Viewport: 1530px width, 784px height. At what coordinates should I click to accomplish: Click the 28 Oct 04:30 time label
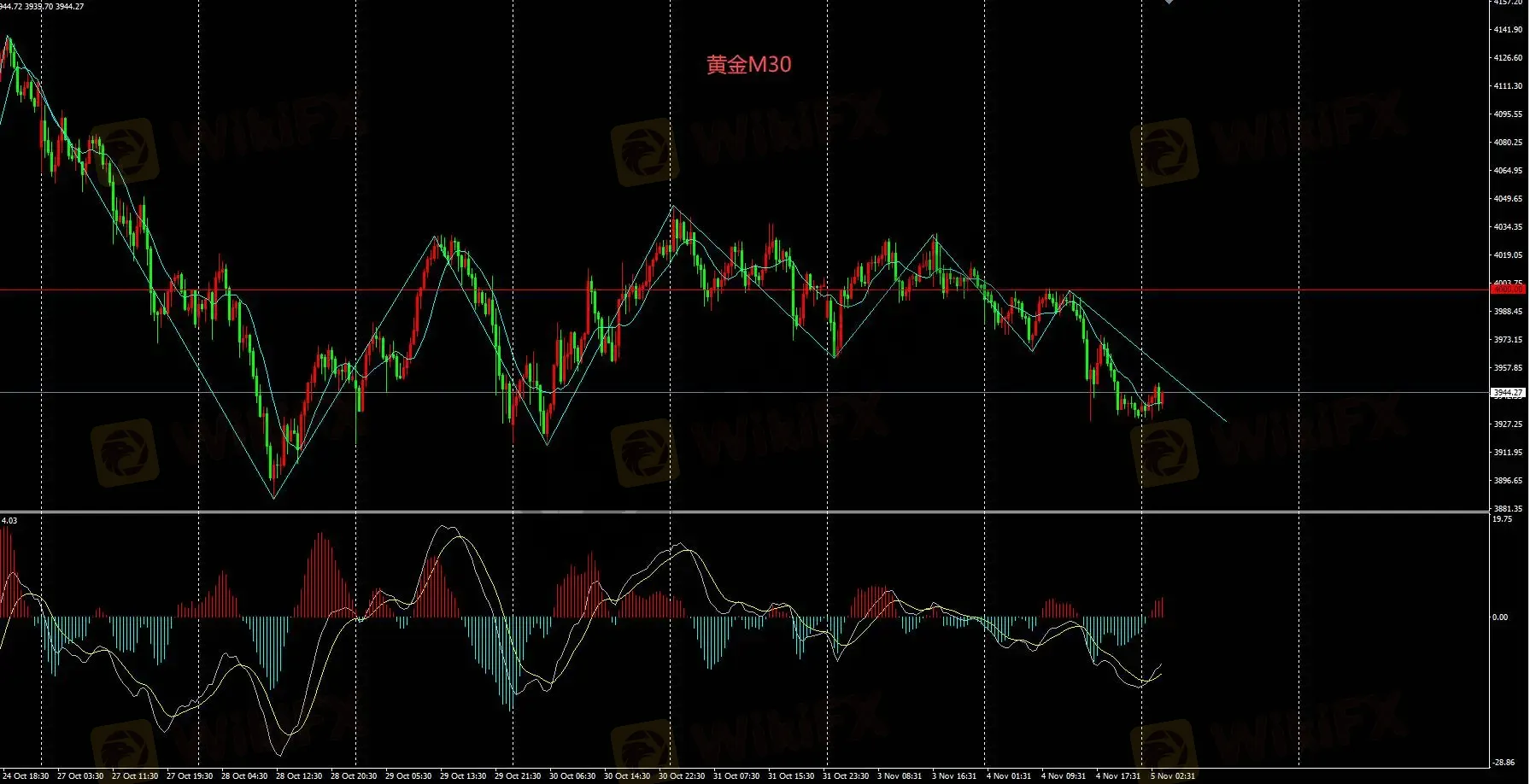coord(244,776)
